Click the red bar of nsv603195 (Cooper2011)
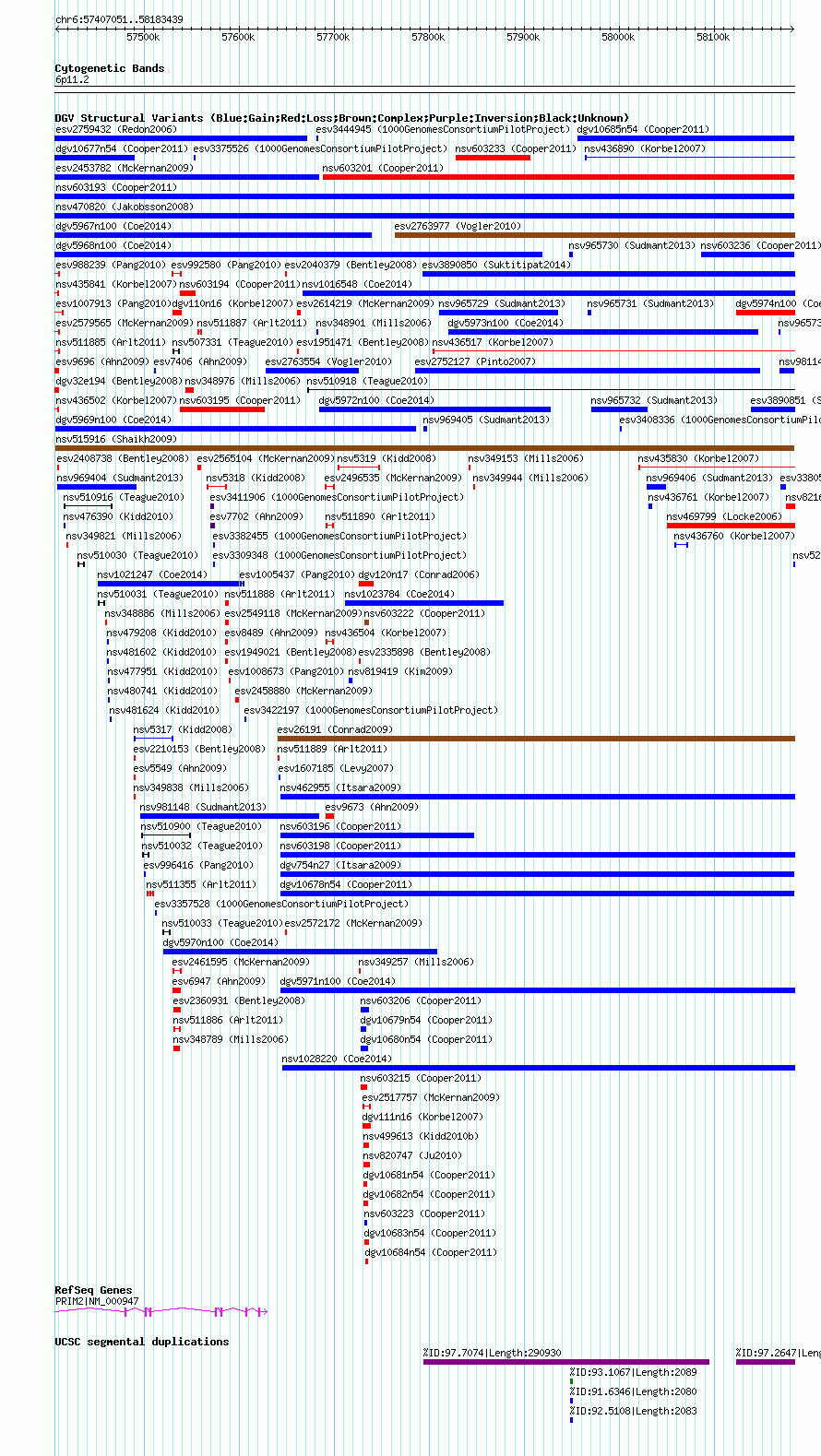 click(222, 409)
